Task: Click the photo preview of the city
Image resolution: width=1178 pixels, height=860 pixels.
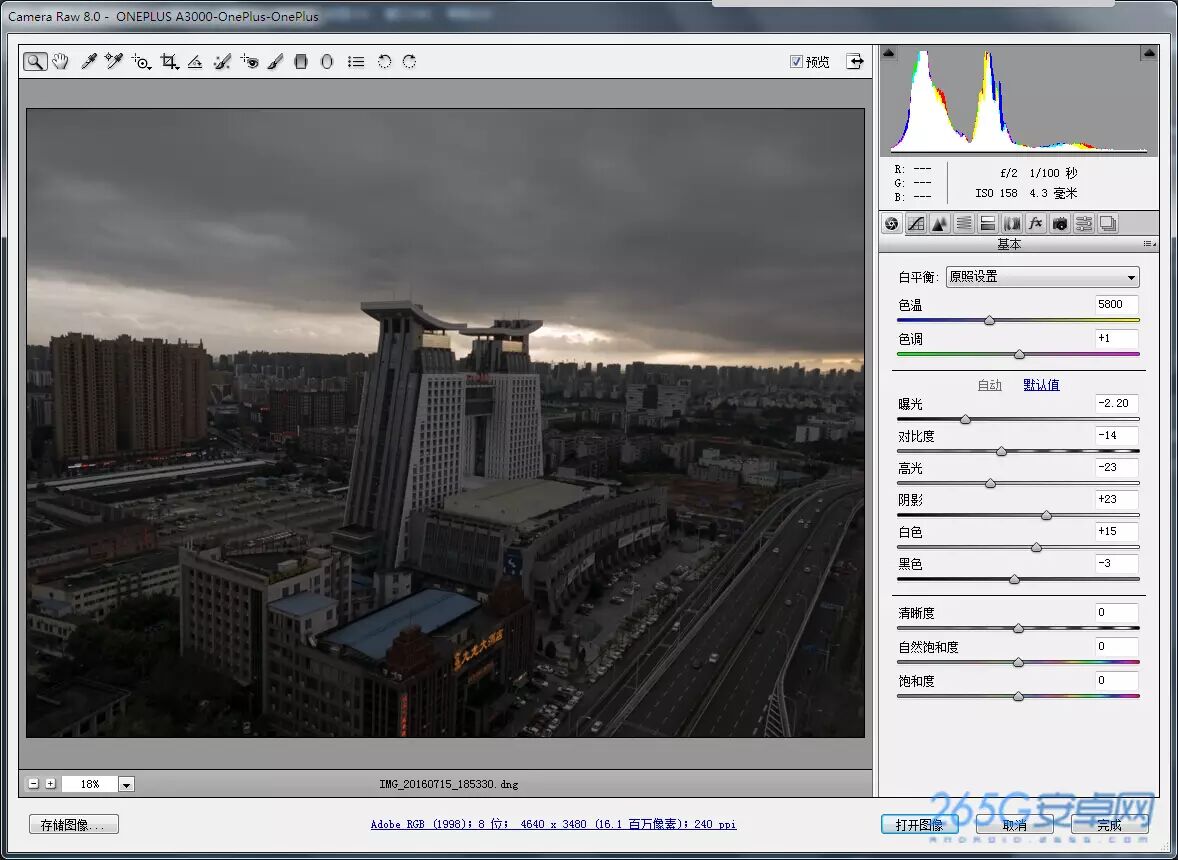Action: click(x=446, y=423)
